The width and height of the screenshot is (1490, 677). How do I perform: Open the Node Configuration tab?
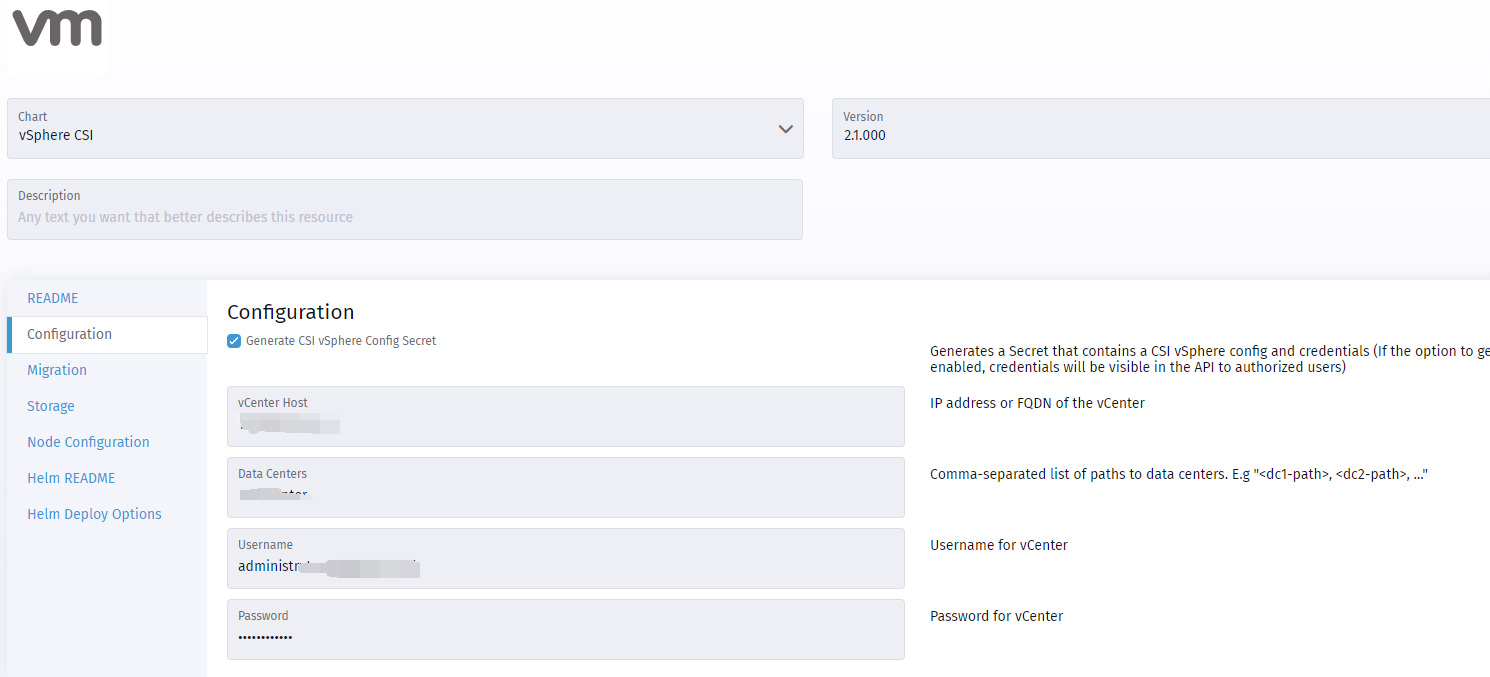tap(88, 442)
